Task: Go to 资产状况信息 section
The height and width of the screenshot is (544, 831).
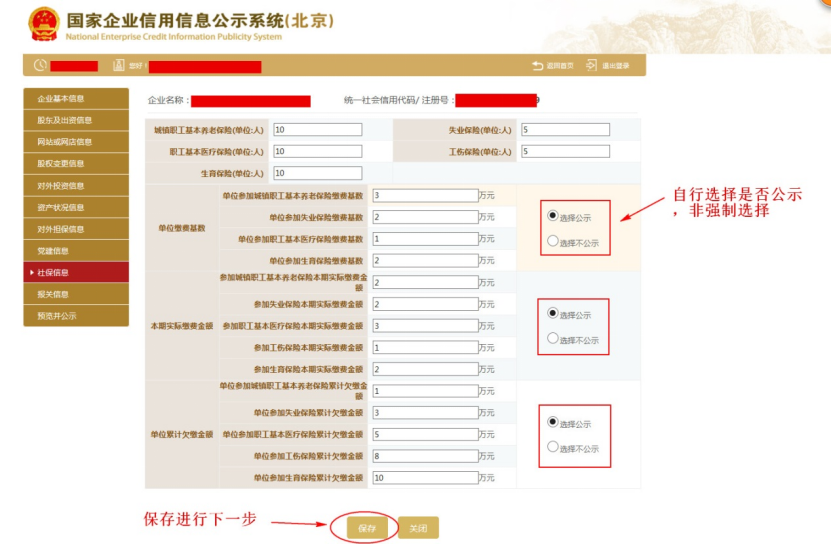Action: point(76,207)
